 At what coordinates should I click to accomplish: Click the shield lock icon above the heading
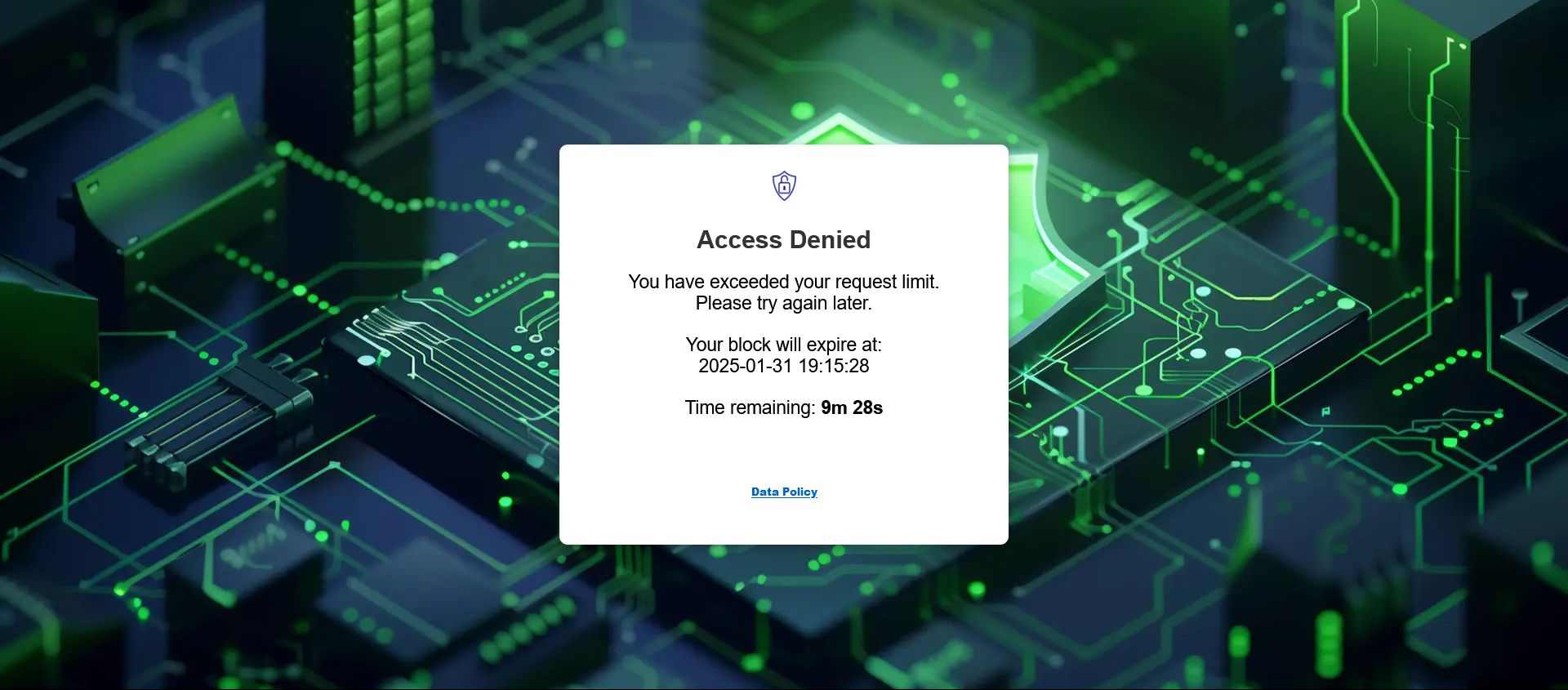(784, 185)
